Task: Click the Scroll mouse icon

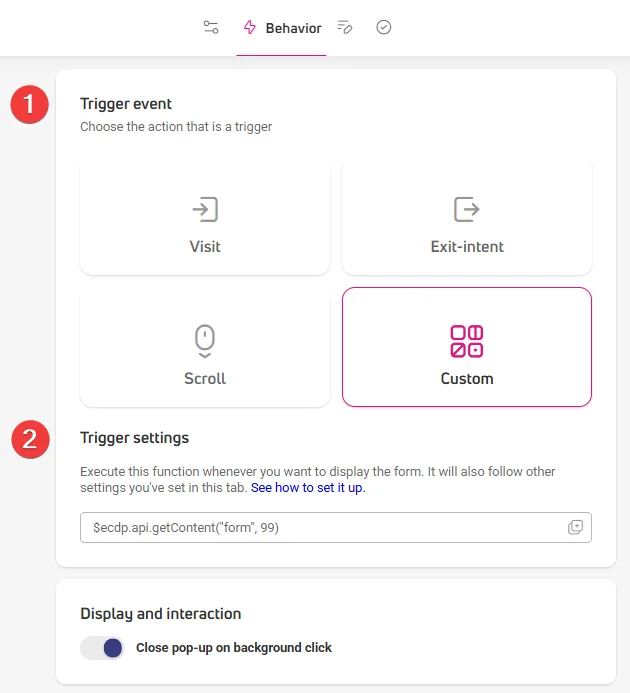Action: (205, 341)
